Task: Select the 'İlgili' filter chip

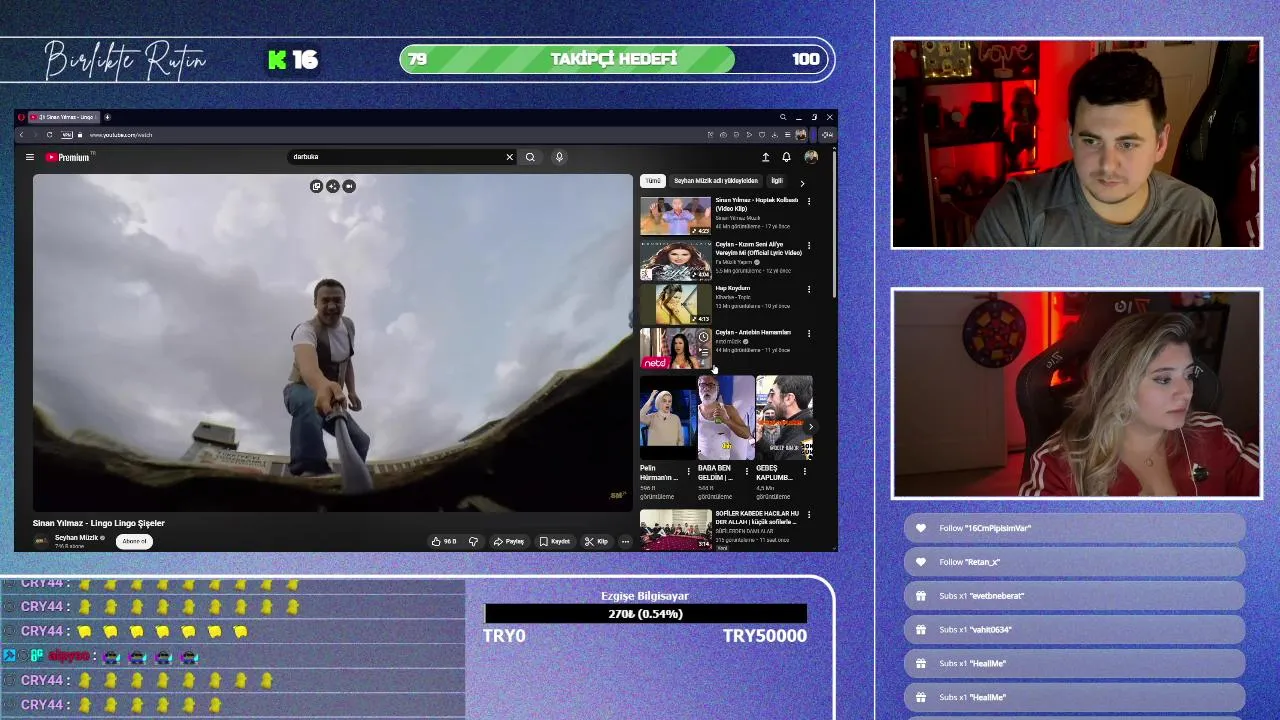Action: pyautogui.click(x=776, y=181)
